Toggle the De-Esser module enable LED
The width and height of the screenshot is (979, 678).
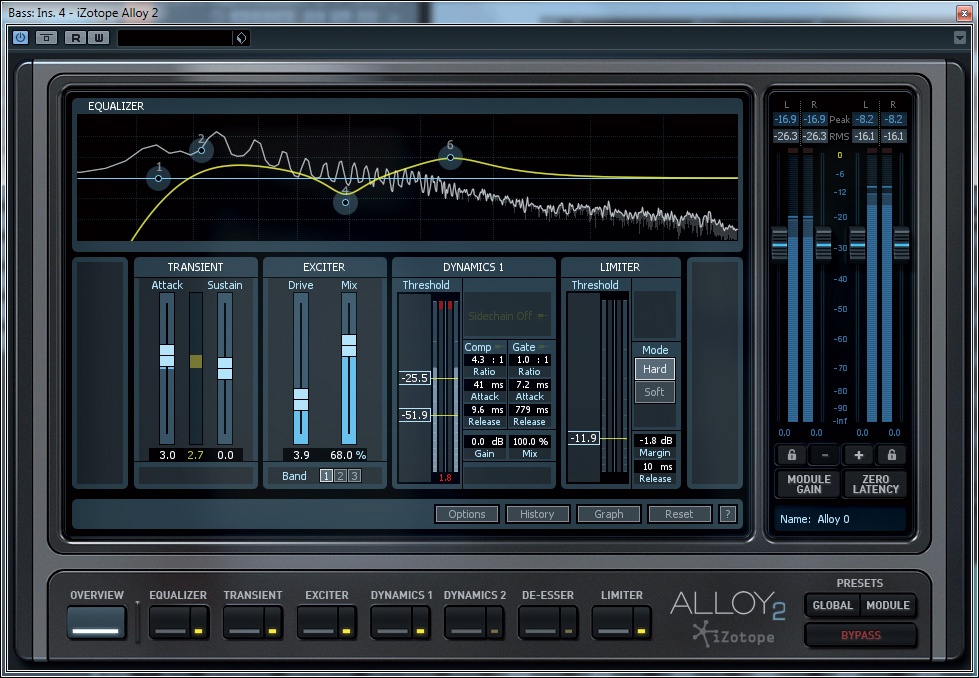pyautogui.click(x=568, y=631)
